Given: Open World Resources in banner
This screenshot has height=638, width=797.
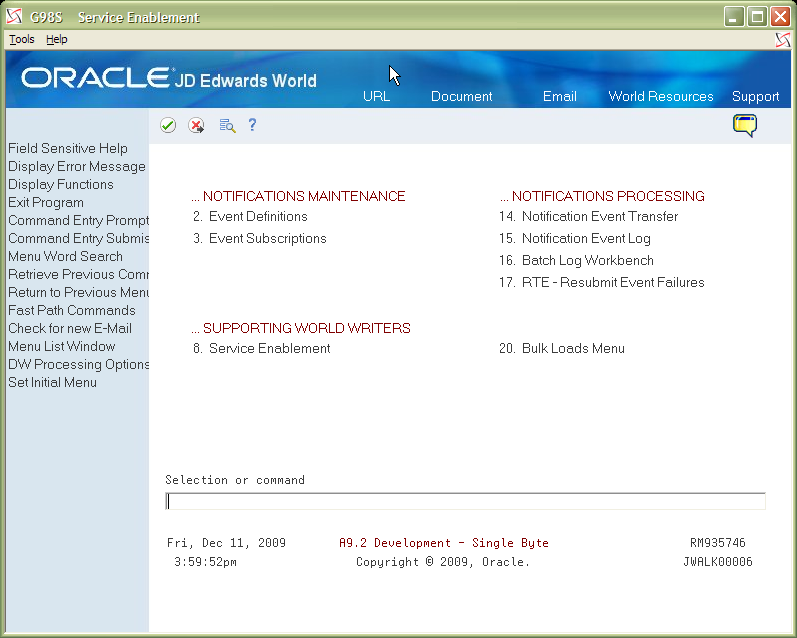Looking at the screenshot, I should click(661, 96).
